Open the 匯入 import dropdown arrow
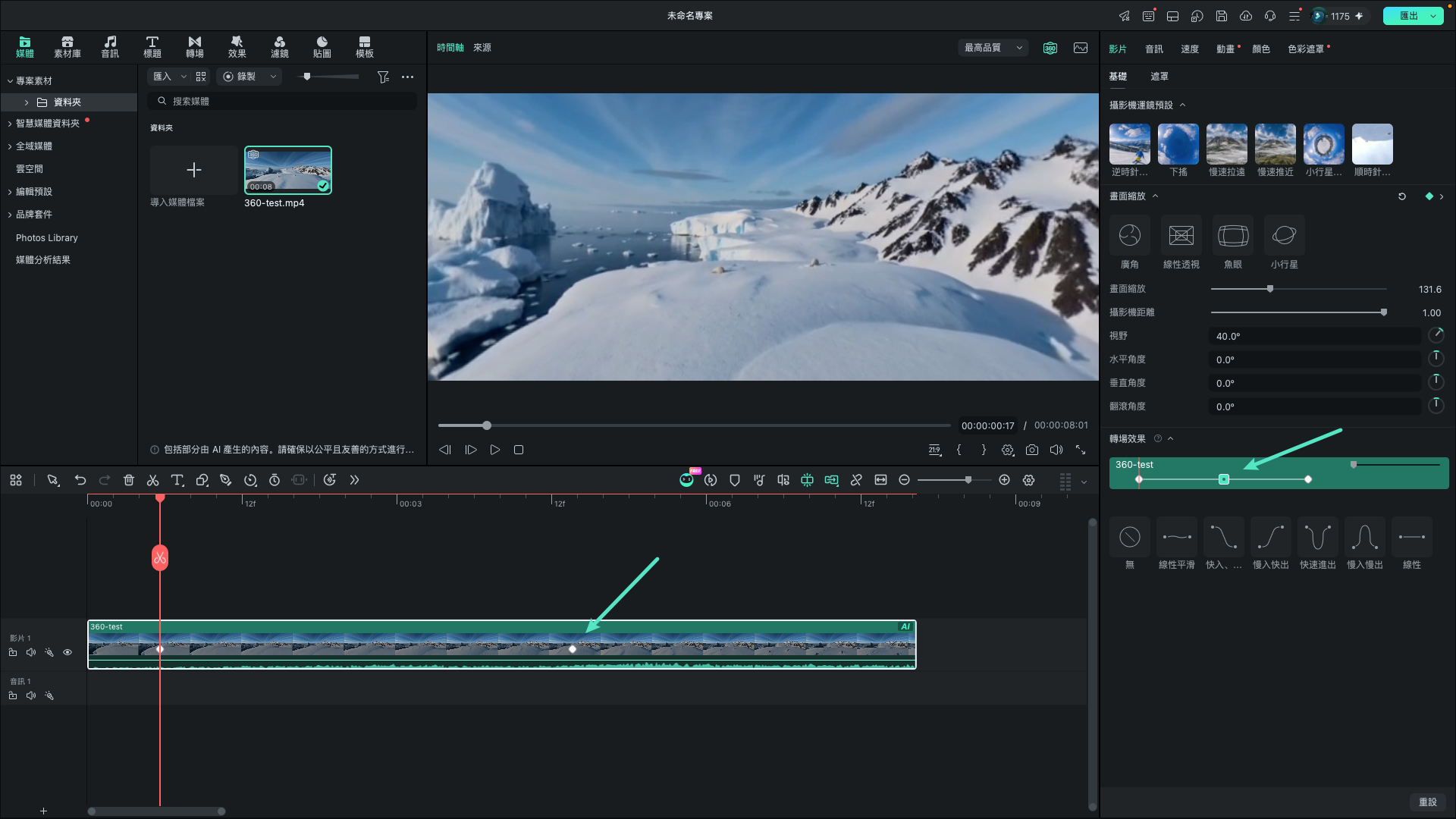This screenshot has width=1456, height=819. point(184,77)
